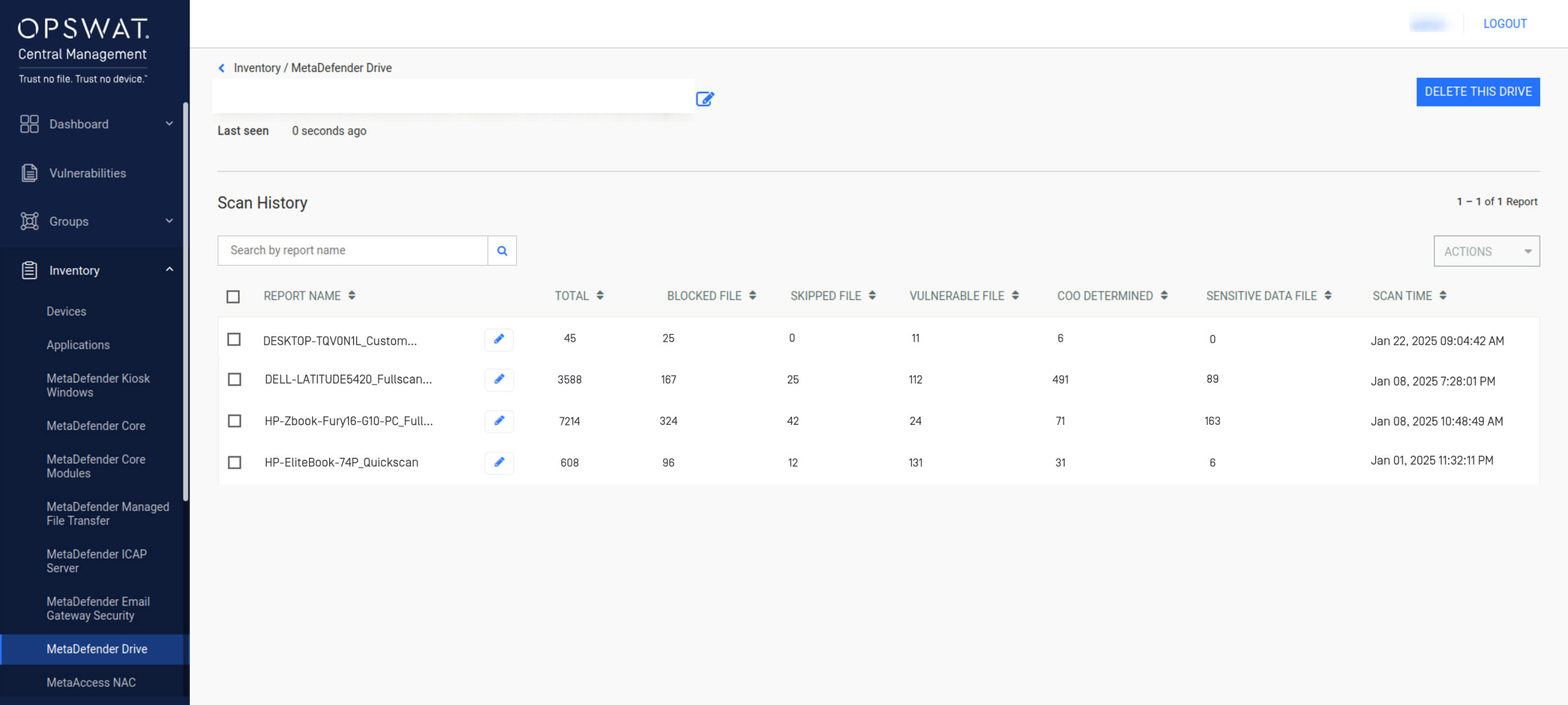The width and height of the screenshot is (1568, 705).
Task: Open MetaDefender Core in sidebar
Action: 96,426
